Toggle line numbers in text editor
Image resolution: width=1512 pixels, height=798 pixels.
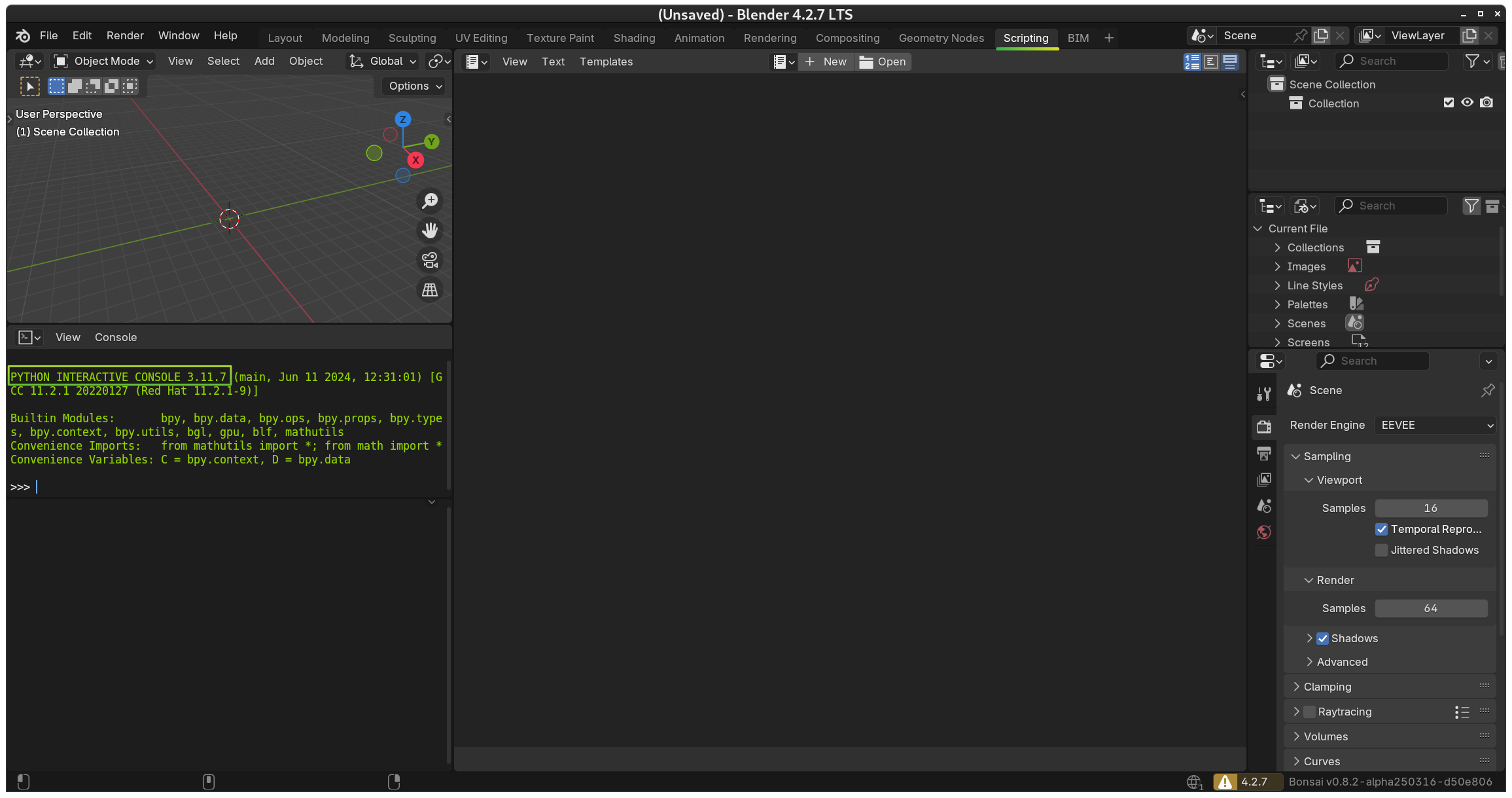(x=1192, y=62)
